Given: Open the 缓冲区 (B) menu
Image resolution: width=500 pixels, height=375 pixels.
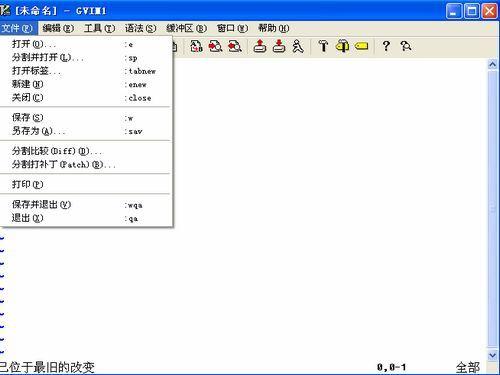Looking at the screenshot, I should click(187, 28).
